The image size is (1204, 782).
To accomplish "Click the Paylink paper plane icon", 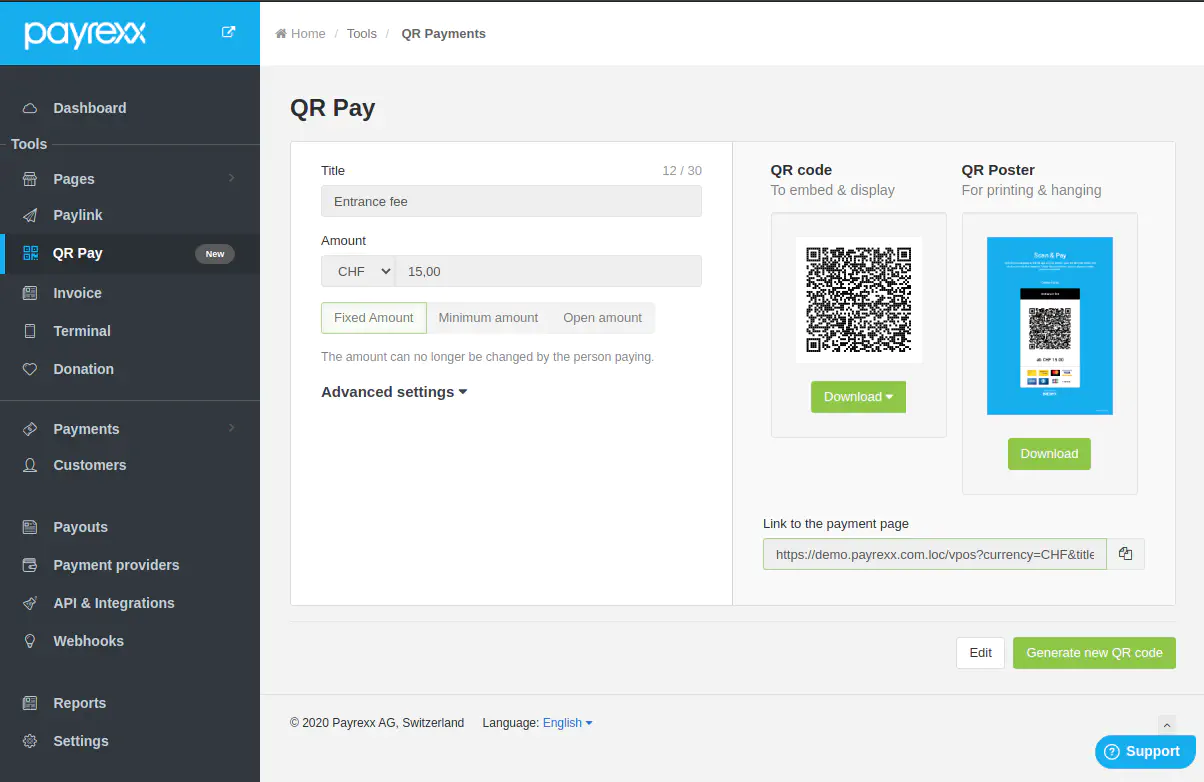I will click(x=31, y=215).
